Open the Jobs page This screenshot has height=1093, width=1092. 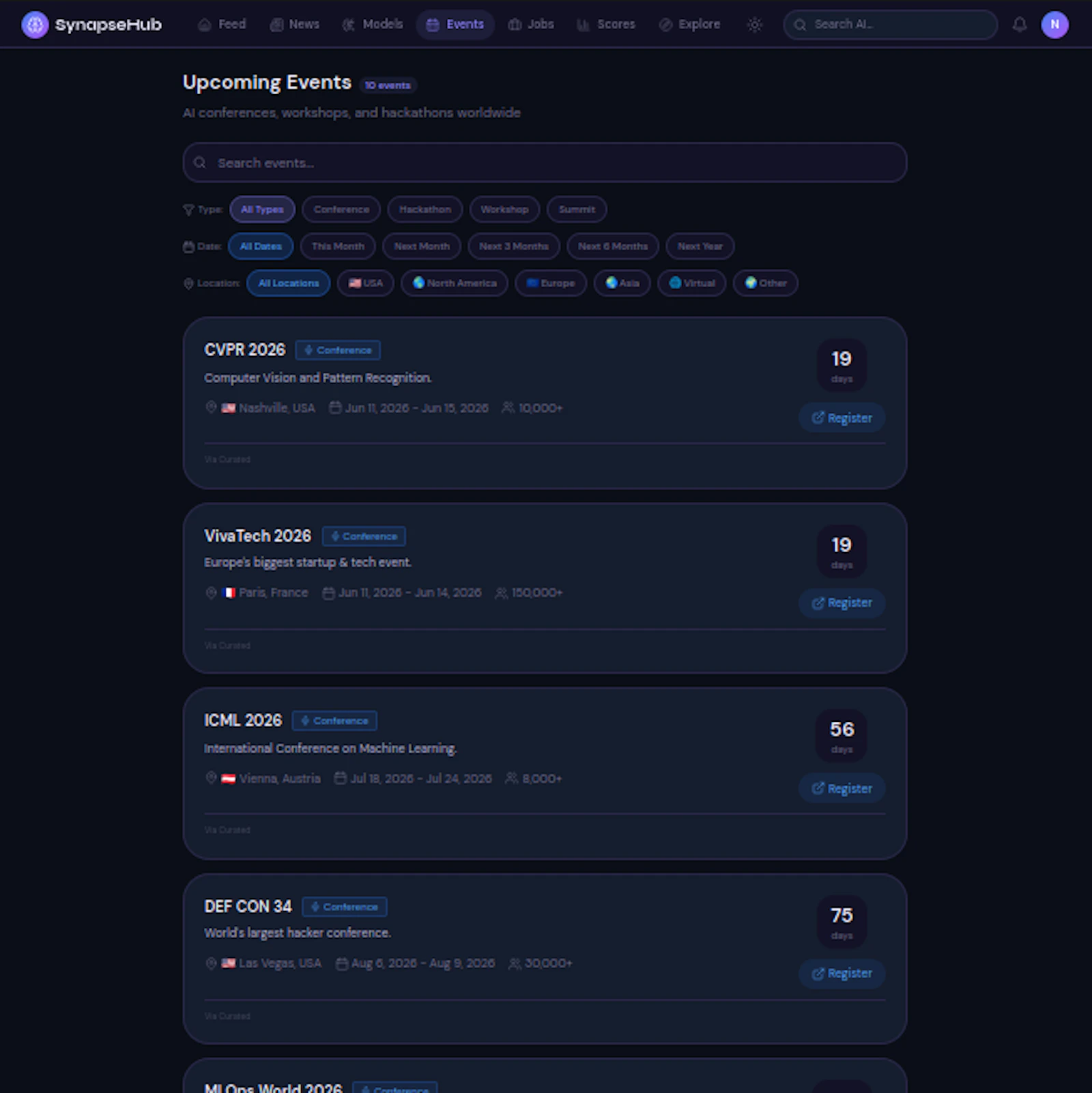pyautogui.click(x=531, y=25)
